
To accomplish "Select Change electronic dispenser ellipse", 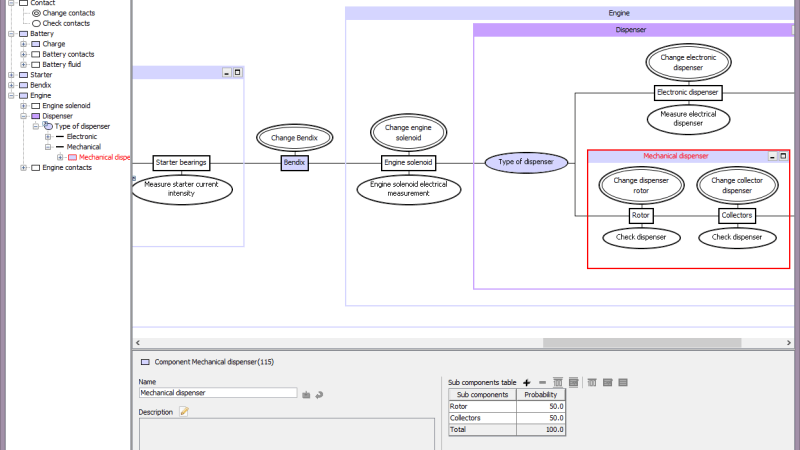I will 688,62.
